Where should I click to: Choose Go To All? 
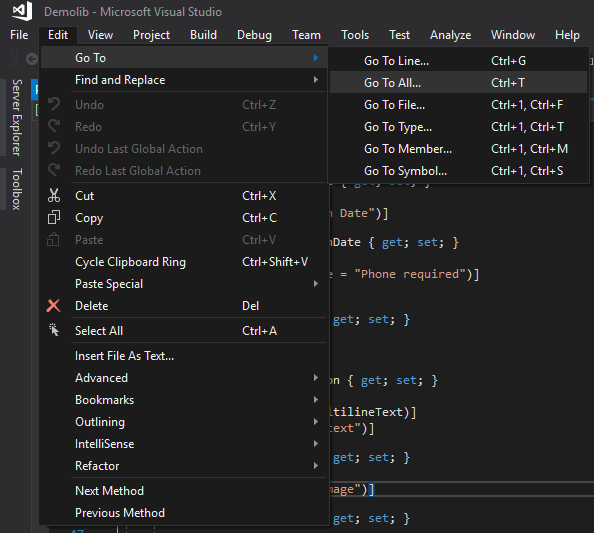[x=458, y=83]
